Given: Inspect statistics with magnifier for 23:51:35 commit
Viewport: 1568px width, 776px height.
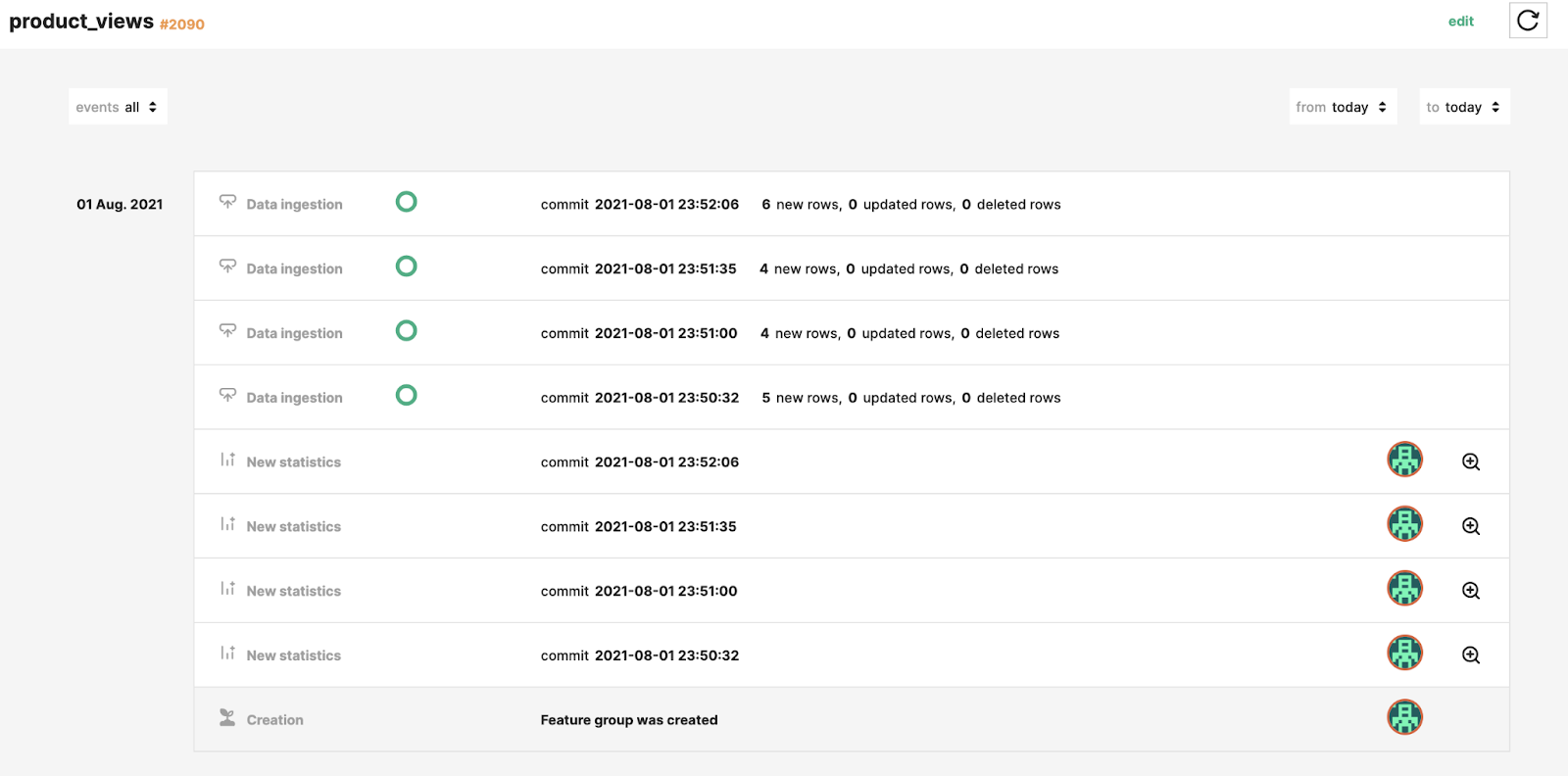Looking at the screenshot, I should point(1471,526).
